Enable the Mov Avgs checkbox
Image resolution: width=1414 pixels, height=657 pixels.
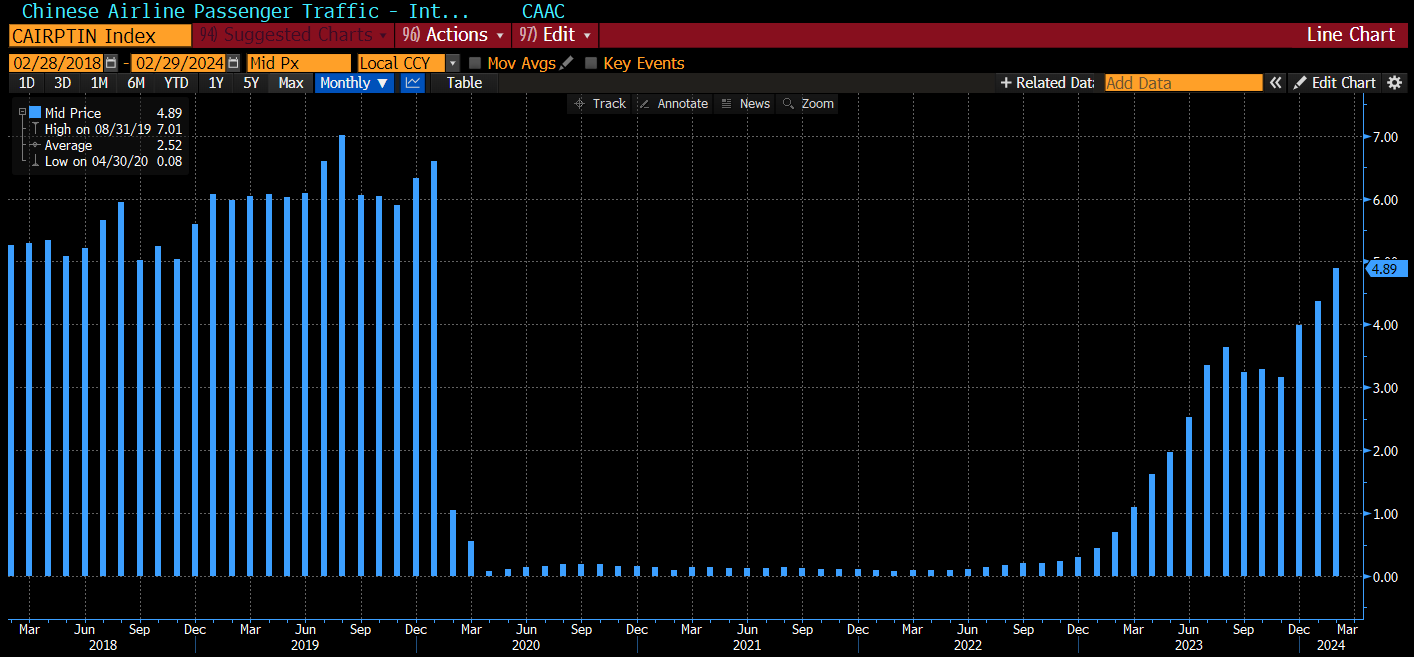[x=475, y=63]
